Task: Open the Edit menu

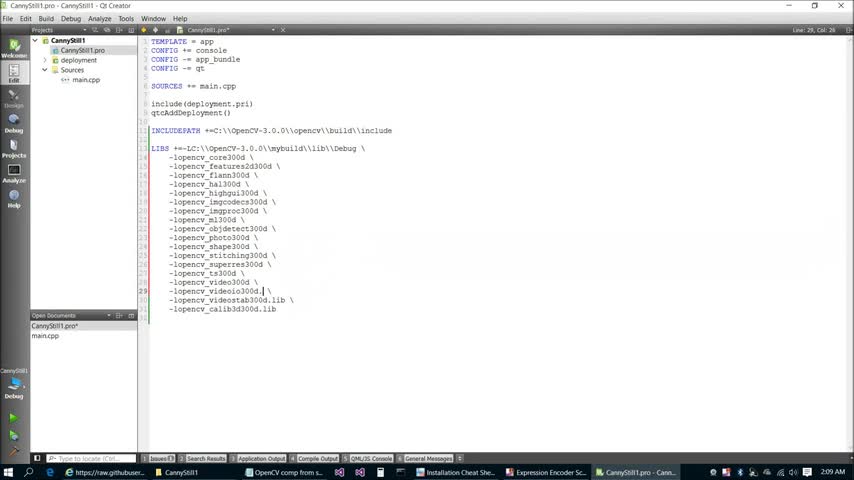Action: (x=26, y=19)
